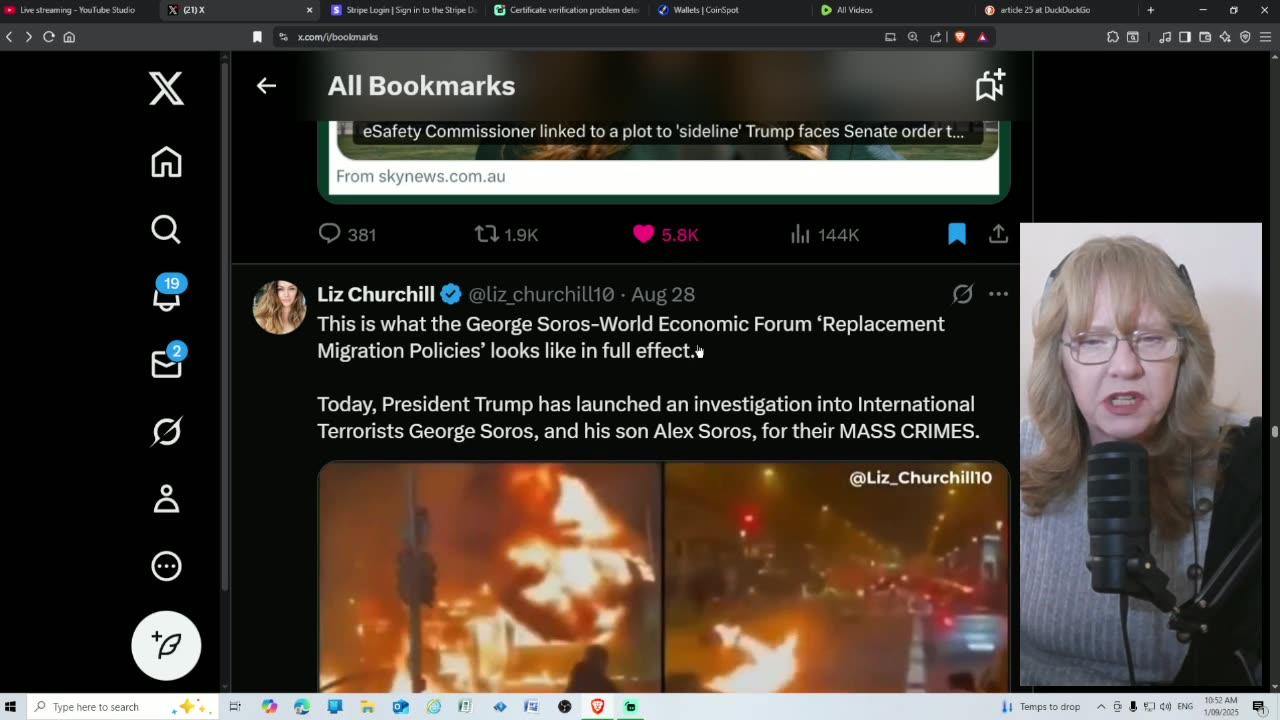Click browser forward arrow
The height and width of the screenshot is (720, 1280).
pyautogui.click(x=28, y=37)
